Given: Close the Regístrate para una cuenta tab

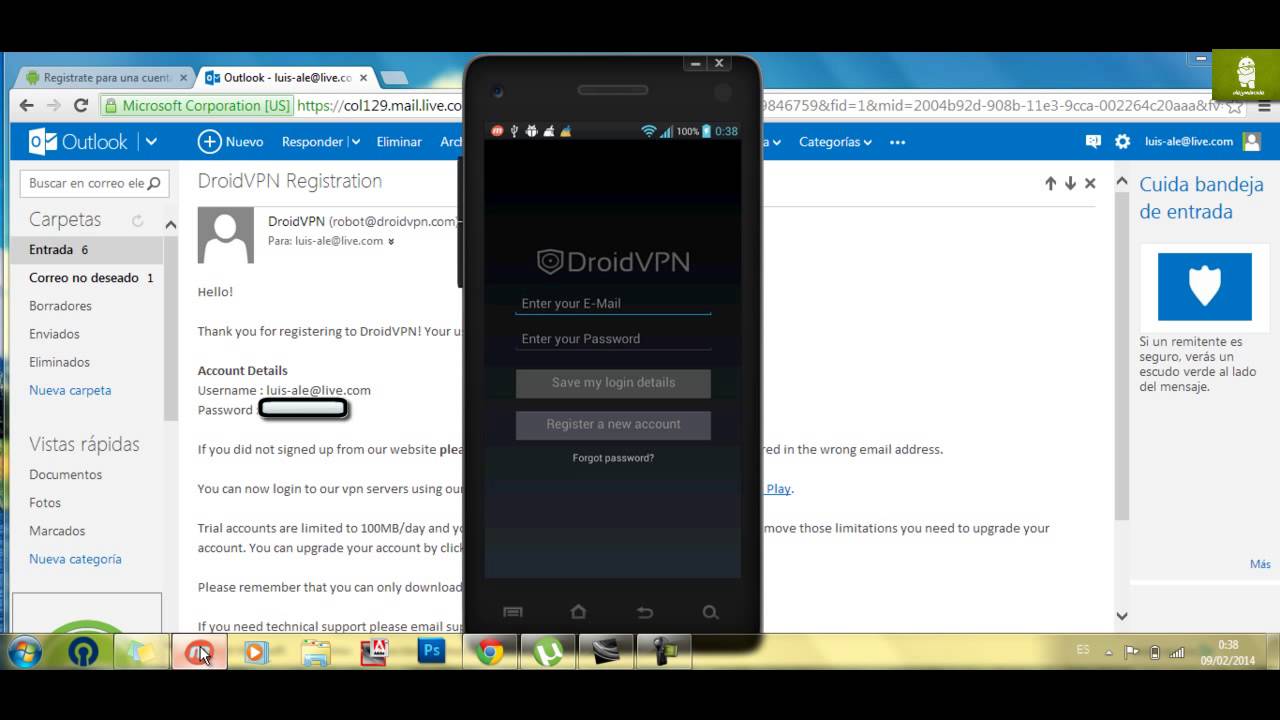Looking at the screenshot, I should (182, 77).
